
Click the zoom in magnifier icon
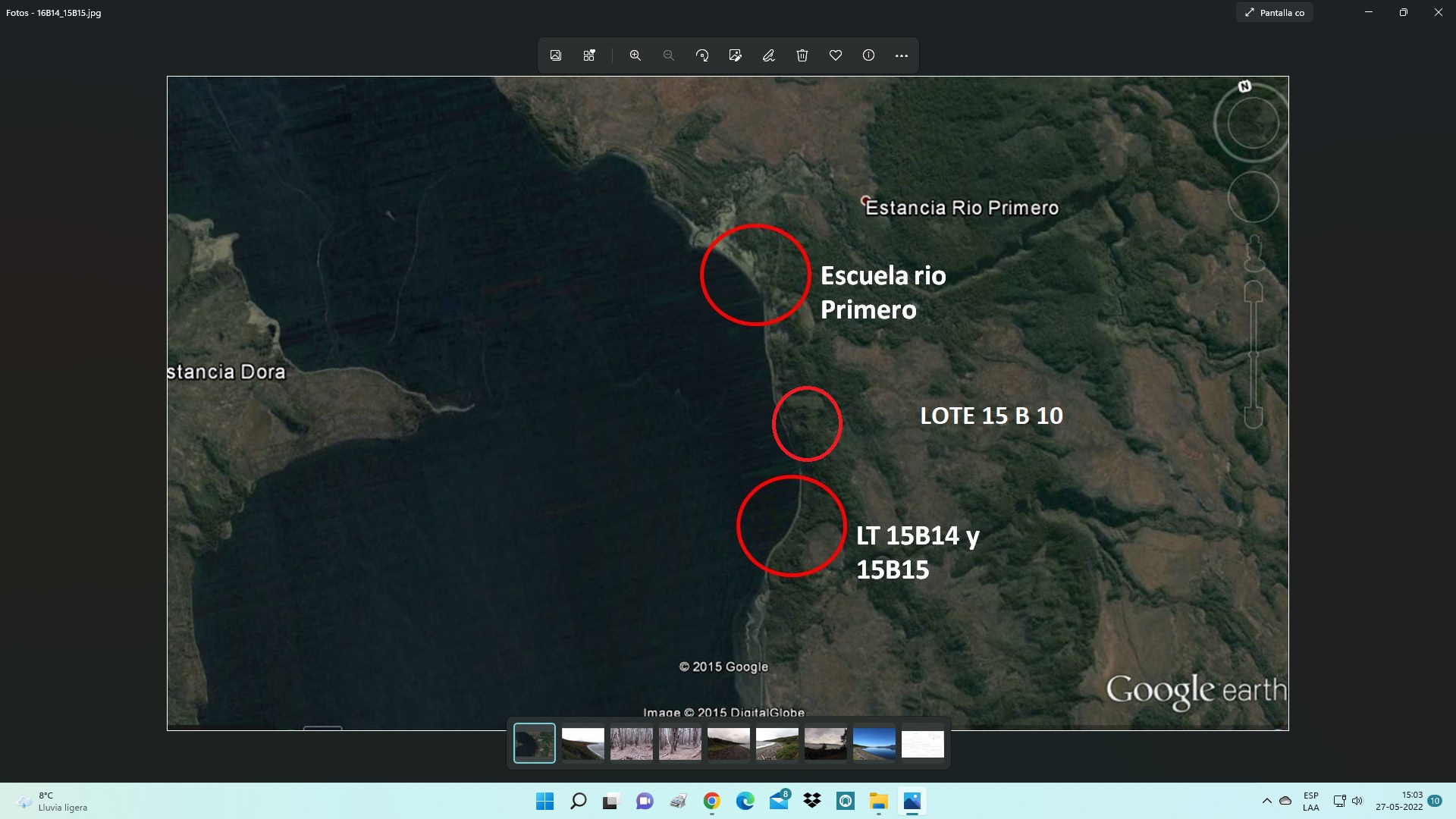pos(635,55)
